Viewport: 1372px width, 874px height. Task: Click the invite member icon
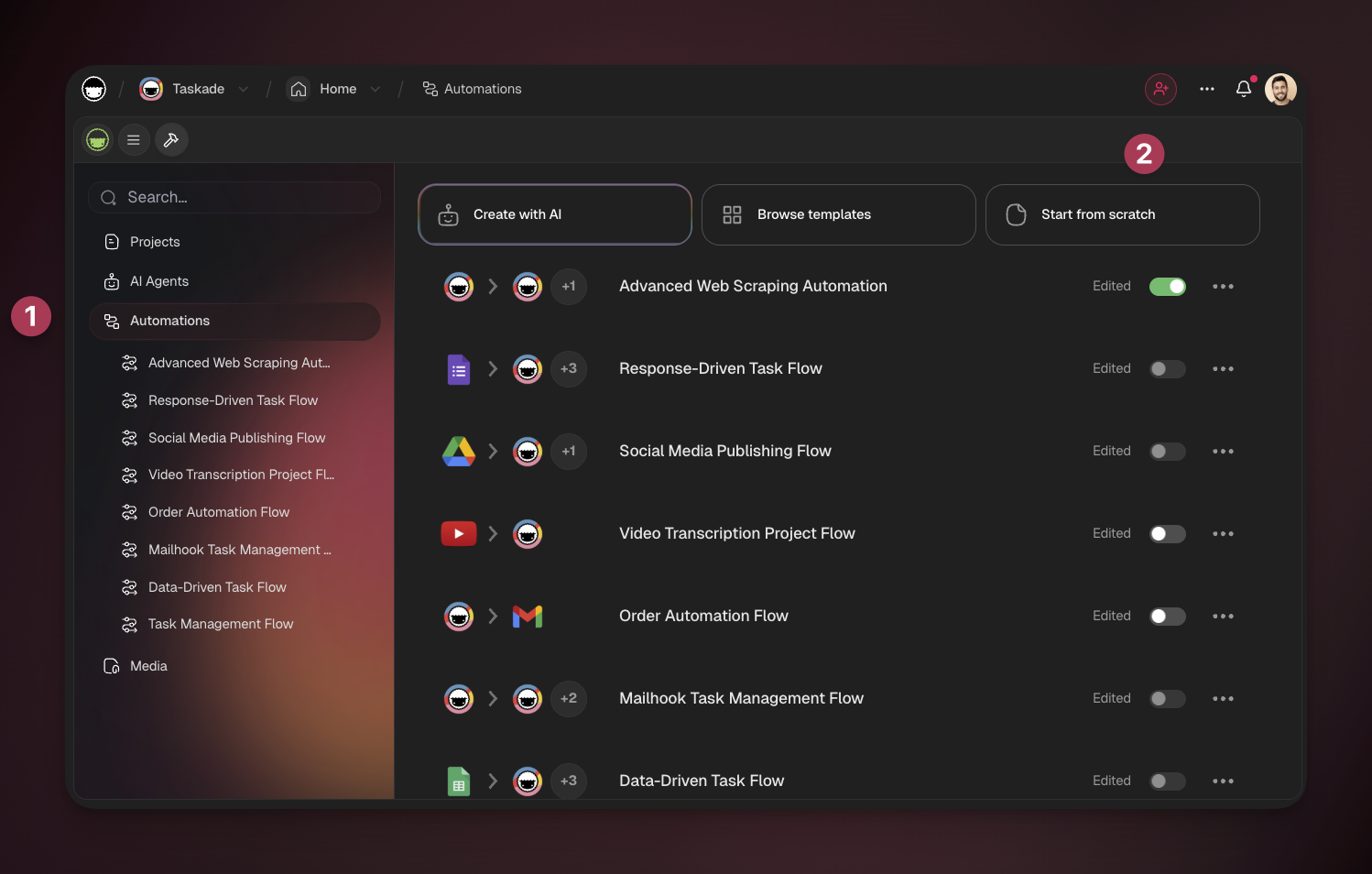(1160, 89)
